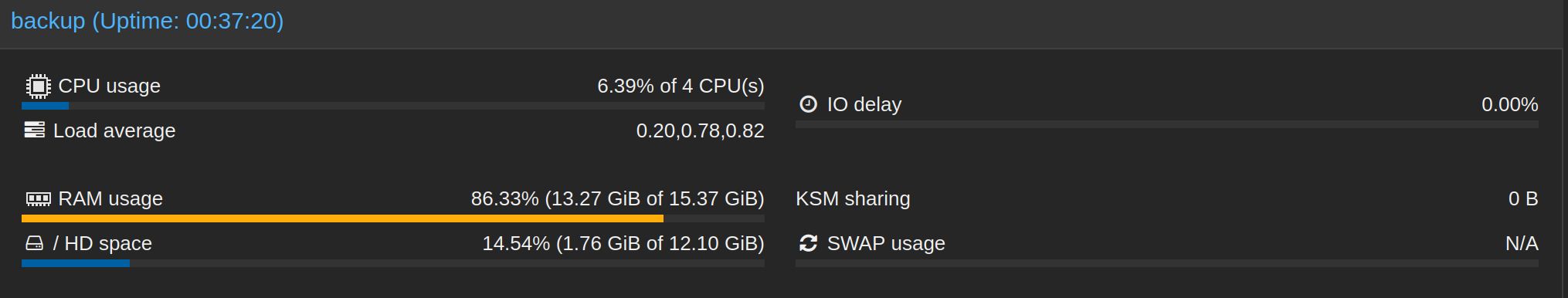Select the KSM sharing 0 B value
1568x298 pixels.
(1523, 198)
